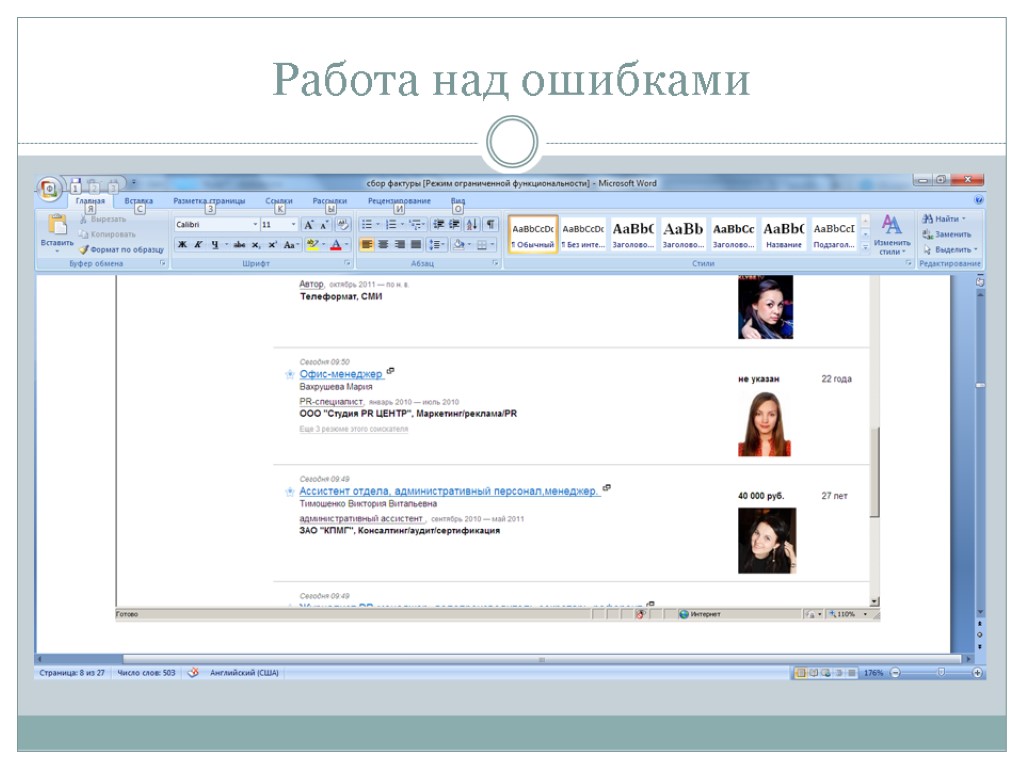Open the Ассистент отдела resume link
Viewport: 1024px width, 768px height.
[449, 491]
